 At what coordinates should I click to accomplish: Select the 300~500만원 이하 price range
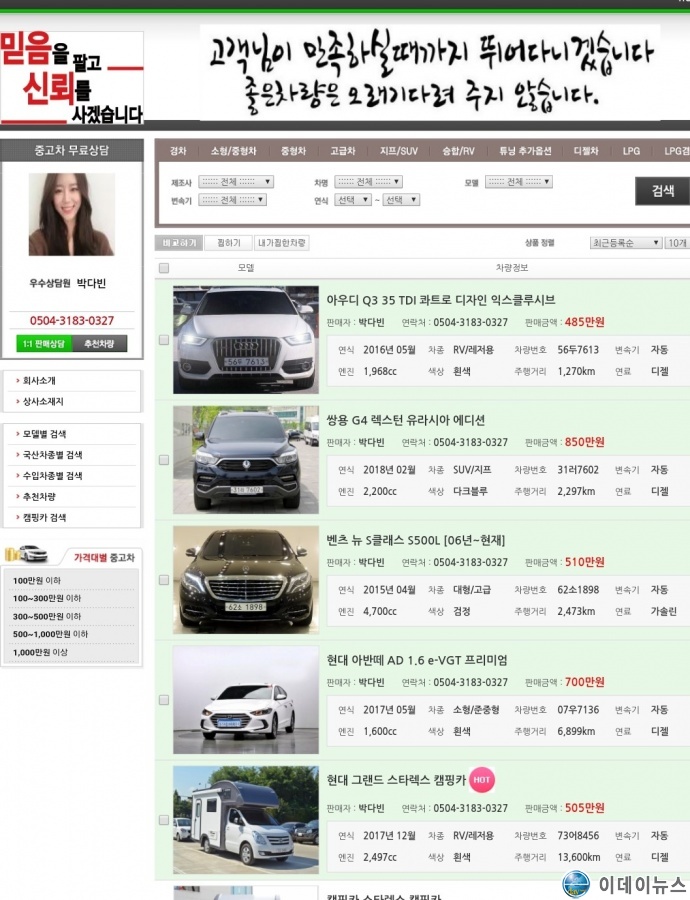click(x=47, y=616)
